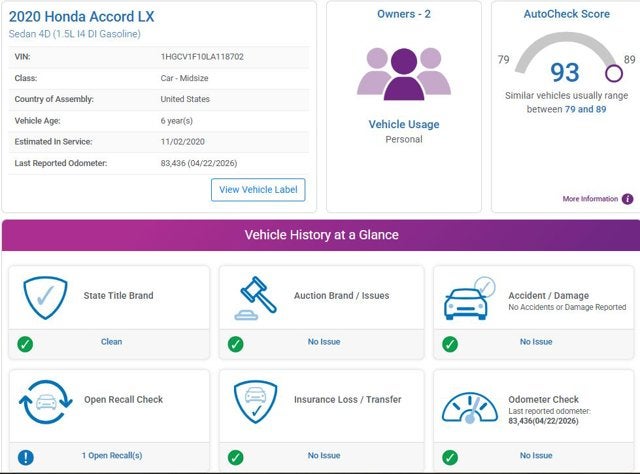Click the Owners - 2 heading
This screenshot has height=474, width=640.
[x=404, y=14]
